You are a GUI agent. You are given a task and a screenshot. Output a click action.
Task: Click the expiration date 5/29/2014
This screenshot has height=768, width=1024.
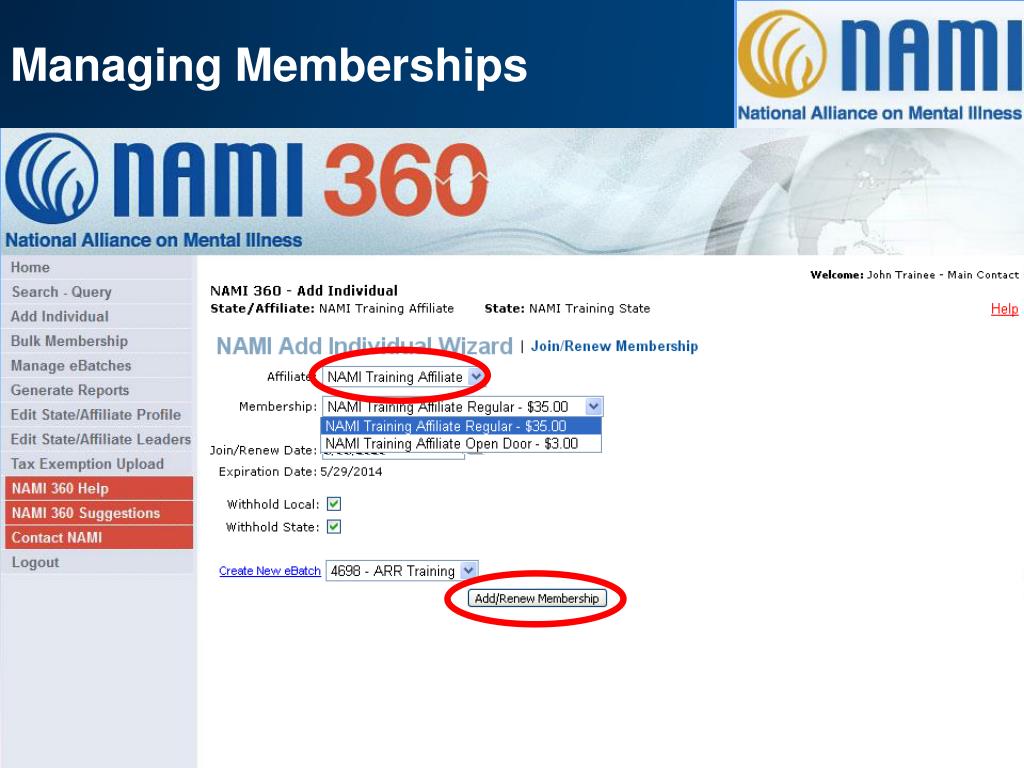pyautogui.click(x=351, y=472)
